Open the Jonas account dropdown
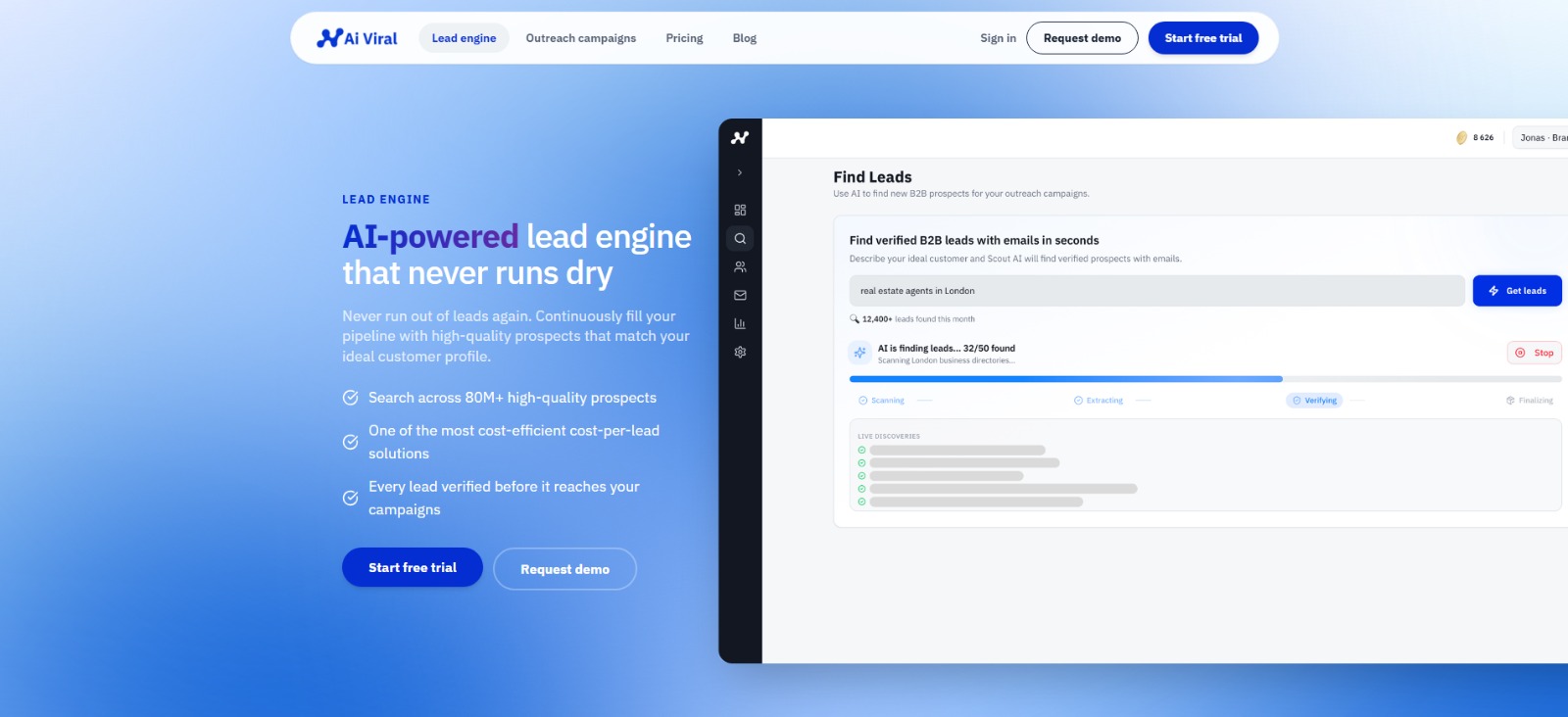 [1542, 138]
